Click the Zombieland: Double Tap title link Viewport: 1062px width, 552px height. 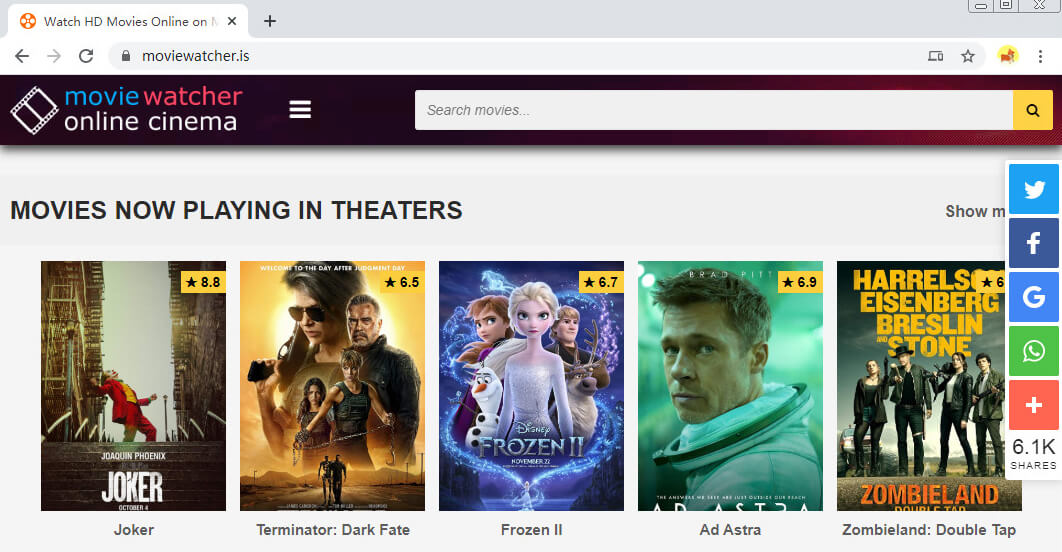pyautogui.click(x=929, y=530)
